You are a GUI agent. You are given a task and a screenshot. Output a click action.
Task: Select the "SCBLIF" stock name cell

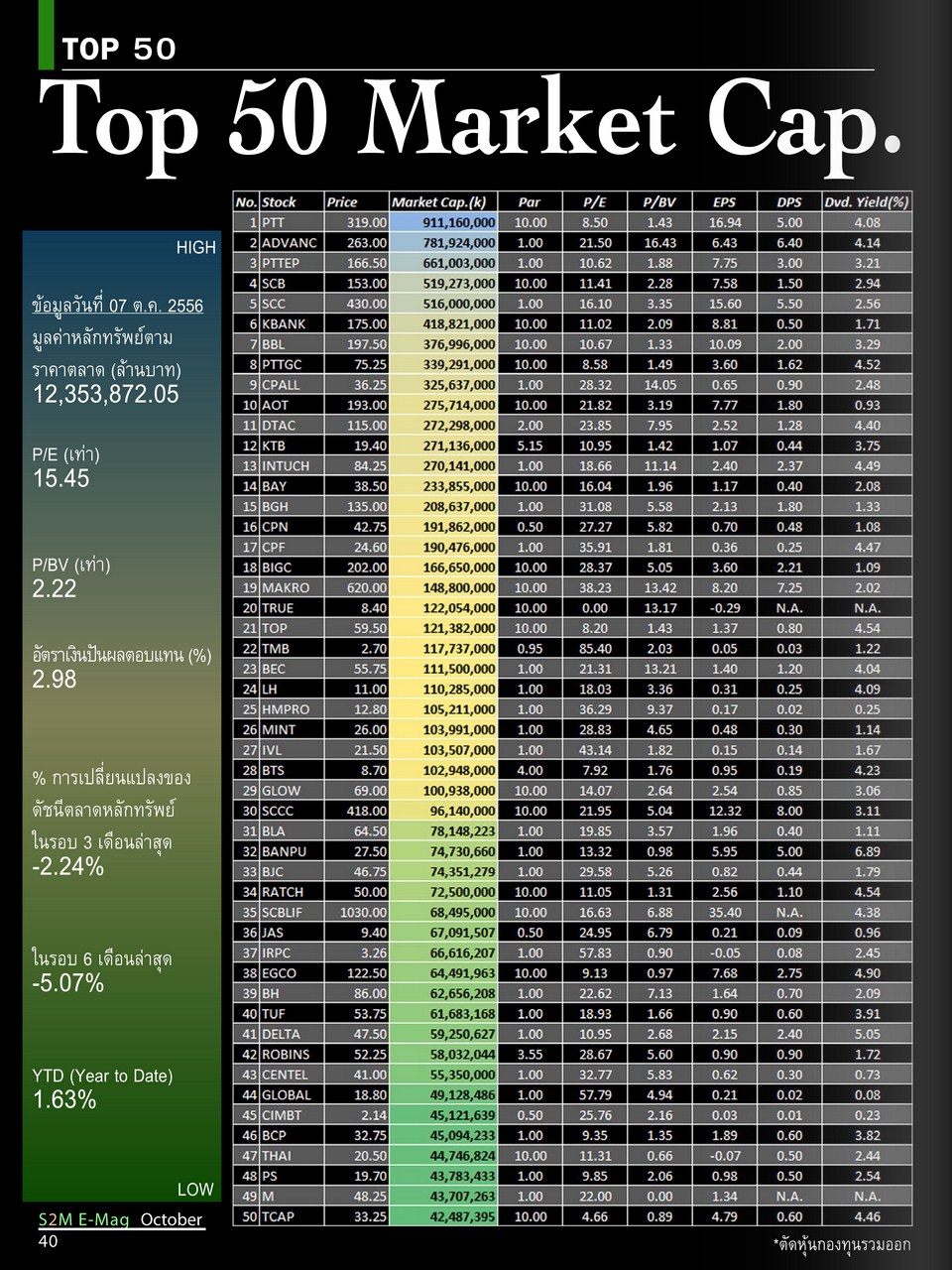(x=292, y=912)
